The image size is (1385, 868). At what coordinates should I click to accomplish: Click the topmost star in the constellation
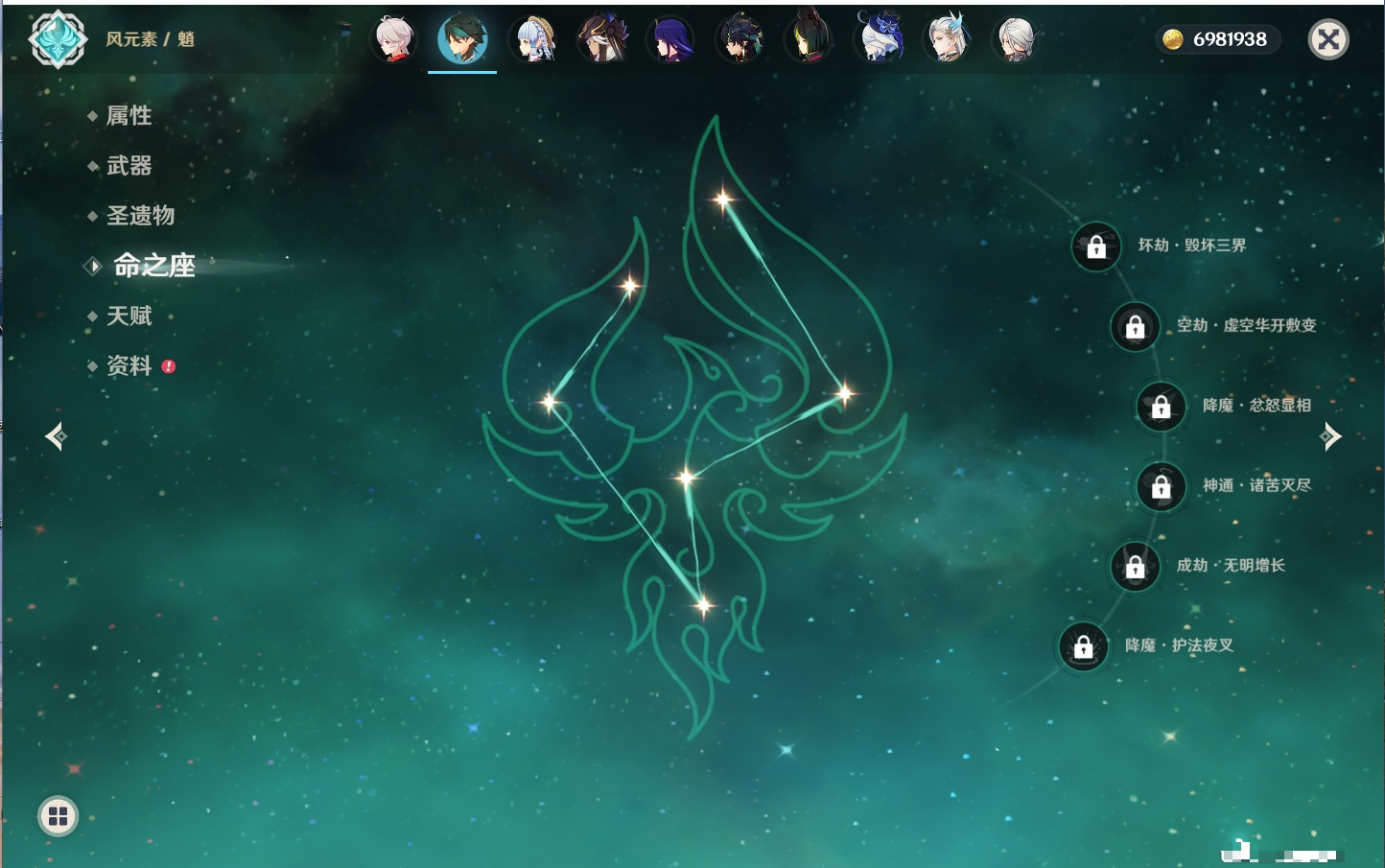click(x=723, y=199)
